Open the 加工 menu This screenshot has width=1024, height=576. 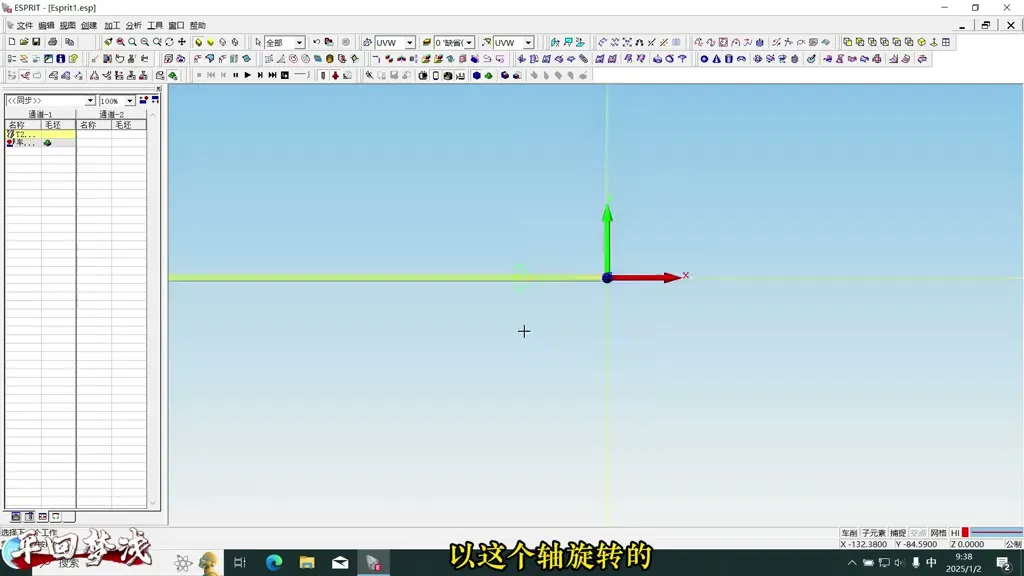(x=112, y=25)
